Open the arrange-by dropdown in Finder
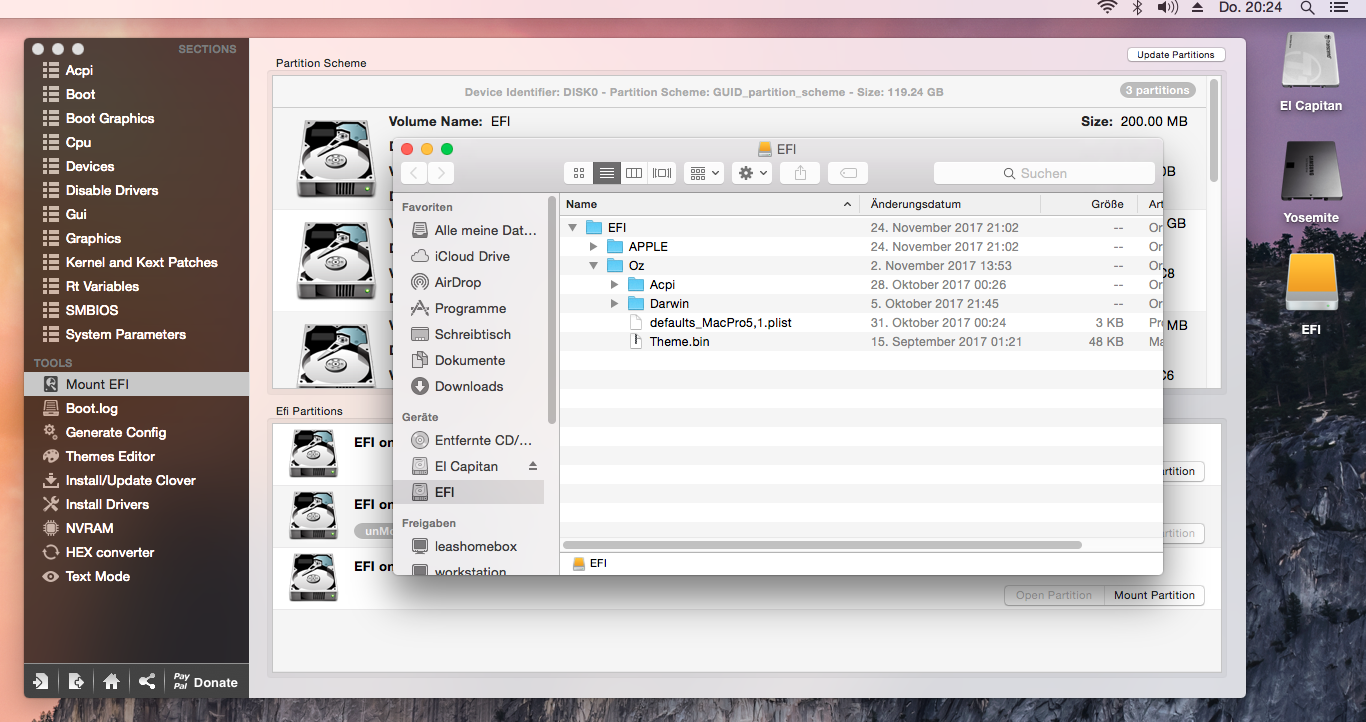The height and width of the screenshot is (722, 1366). coord(703,173)
